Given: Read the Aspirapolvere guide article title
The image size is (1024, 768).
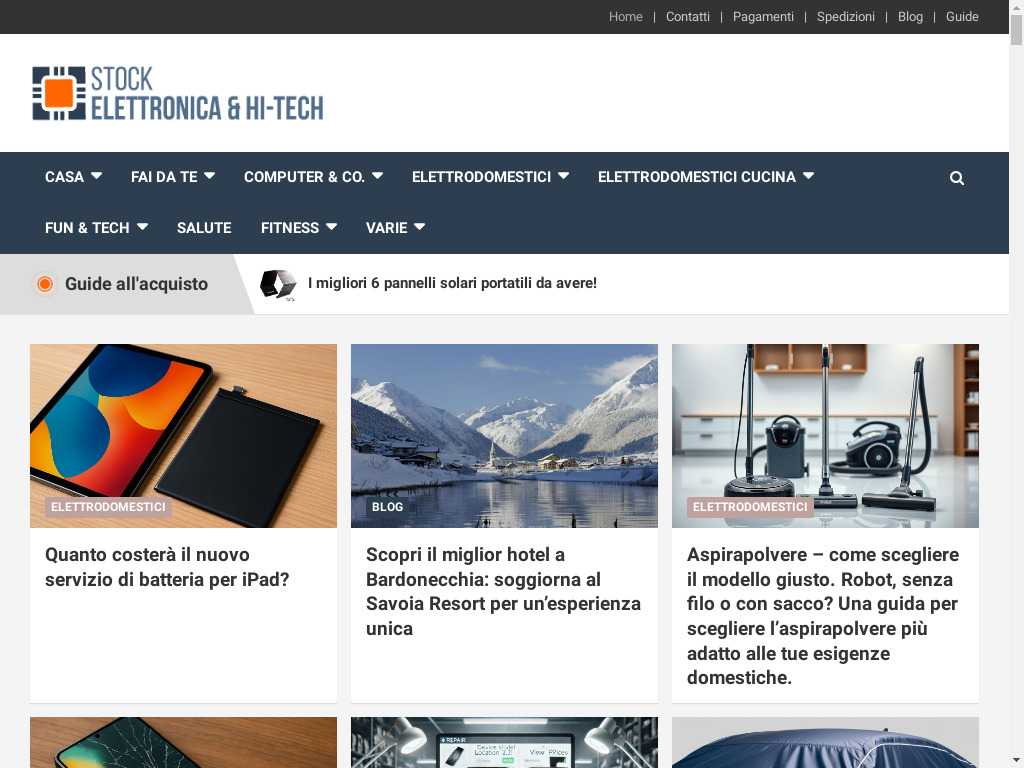Looking at the screenshot, I should pyautogui.click(x=823, y=616).
